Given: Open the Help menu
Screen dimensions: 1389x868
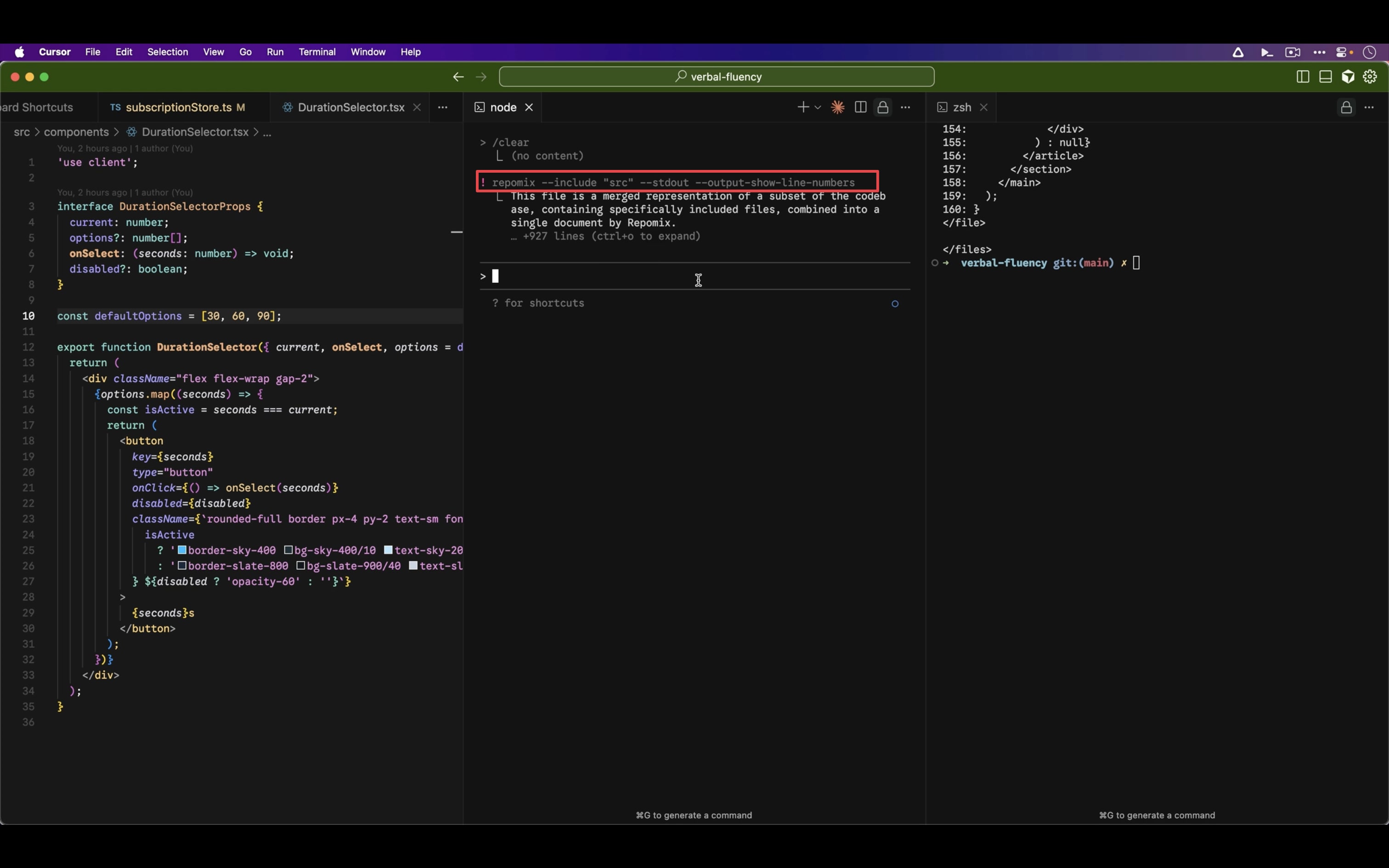Looking at the screenshot, I should pos(410,52).
